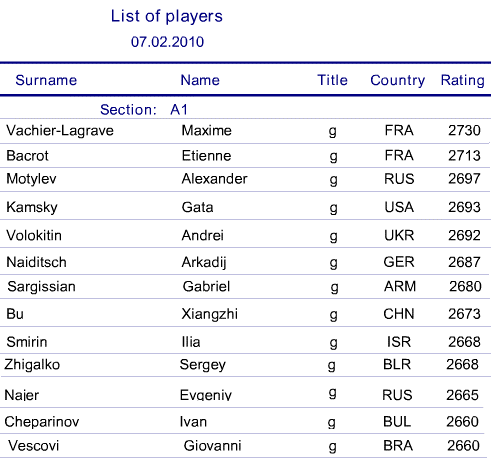This screenshot has width=503, height=459.
Task: Click the BLR country for Zhigalko
Action: [397, 365]
